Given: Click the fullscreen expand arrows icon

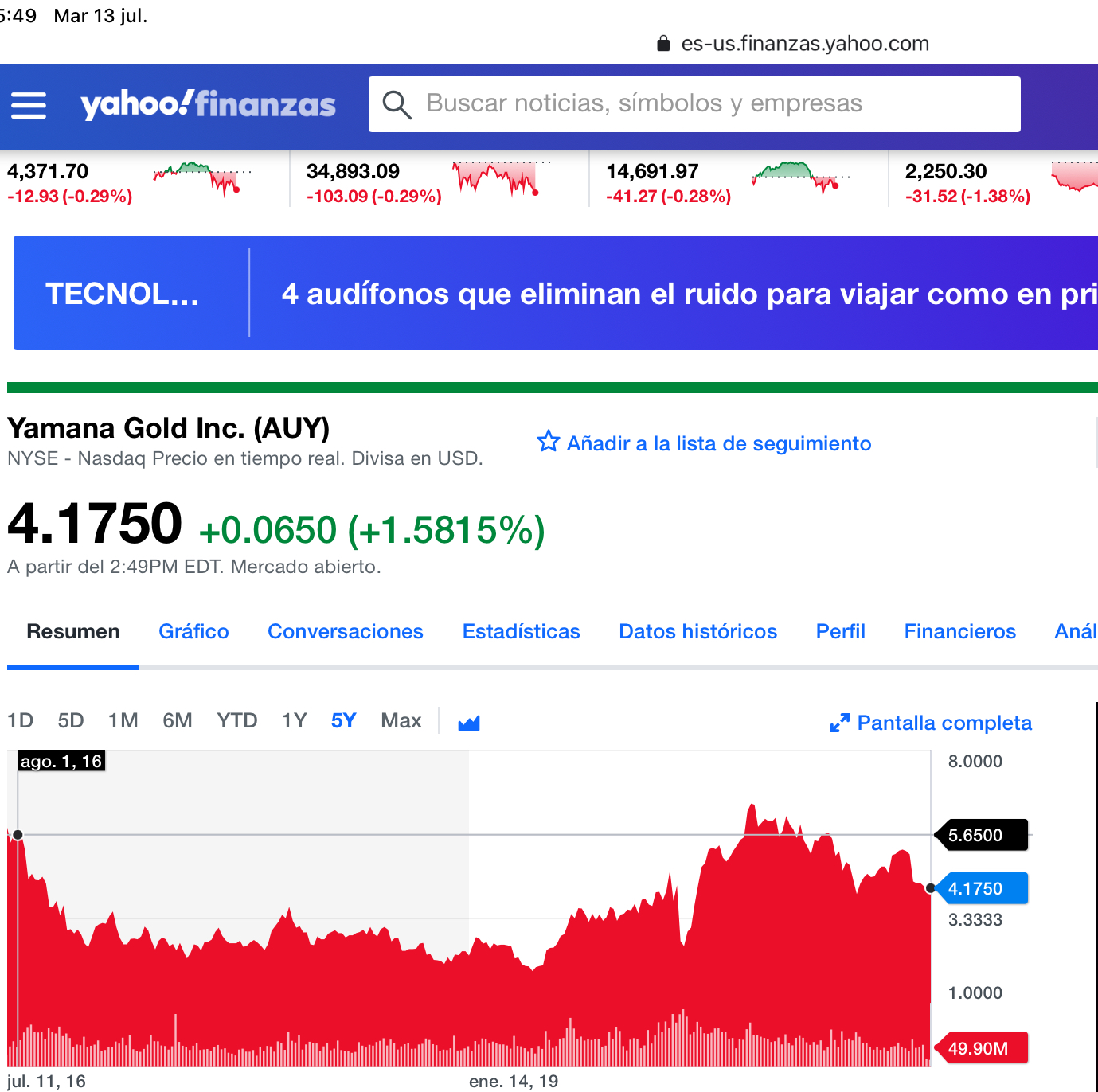Looking at the screenshot, I should point(839,723).
